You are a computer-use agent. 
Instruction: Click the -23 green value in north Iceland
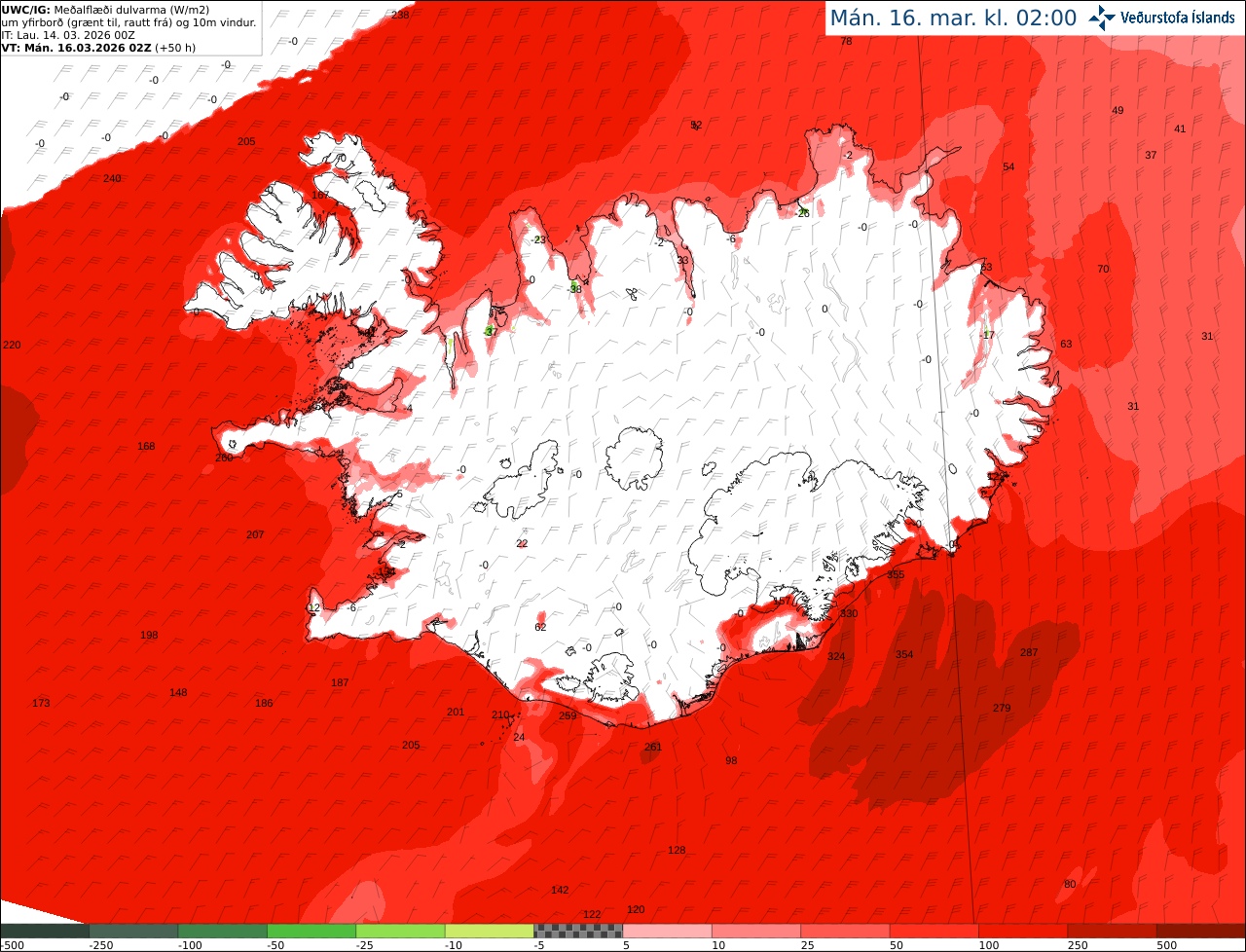(538, 239)
